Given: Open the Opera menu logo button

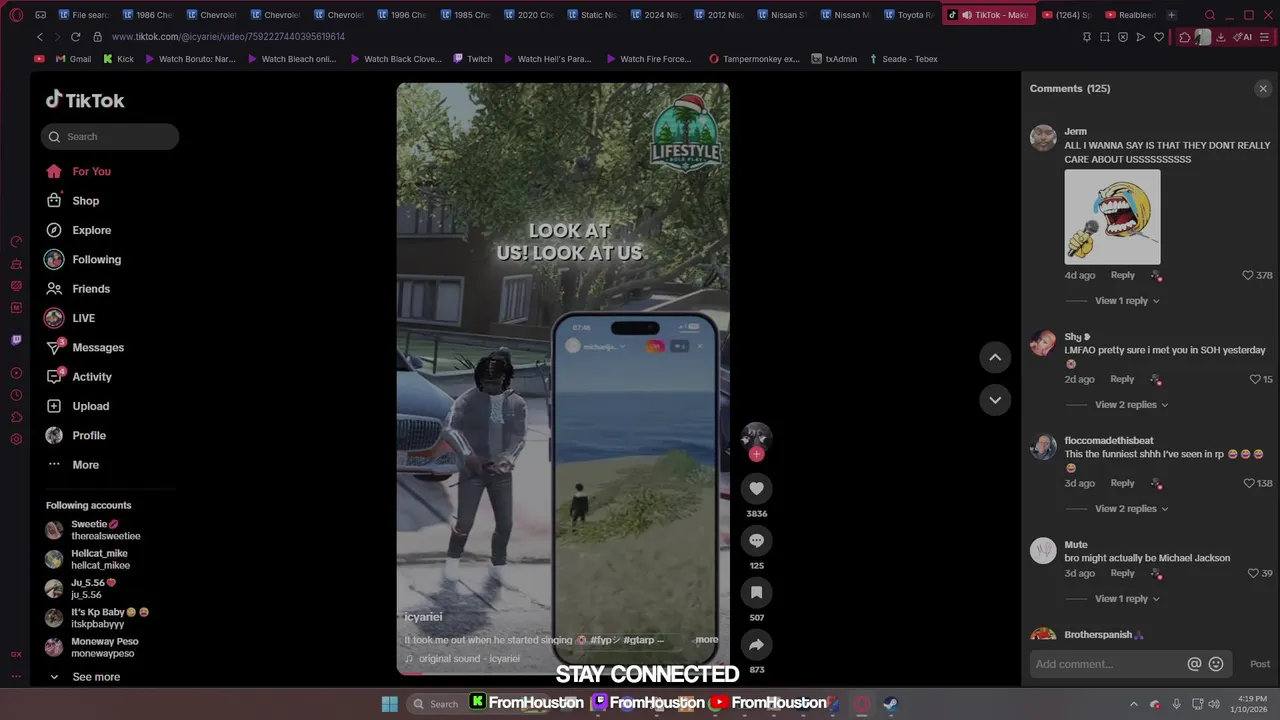Looking at the screenshot, I should click(16, 15).
